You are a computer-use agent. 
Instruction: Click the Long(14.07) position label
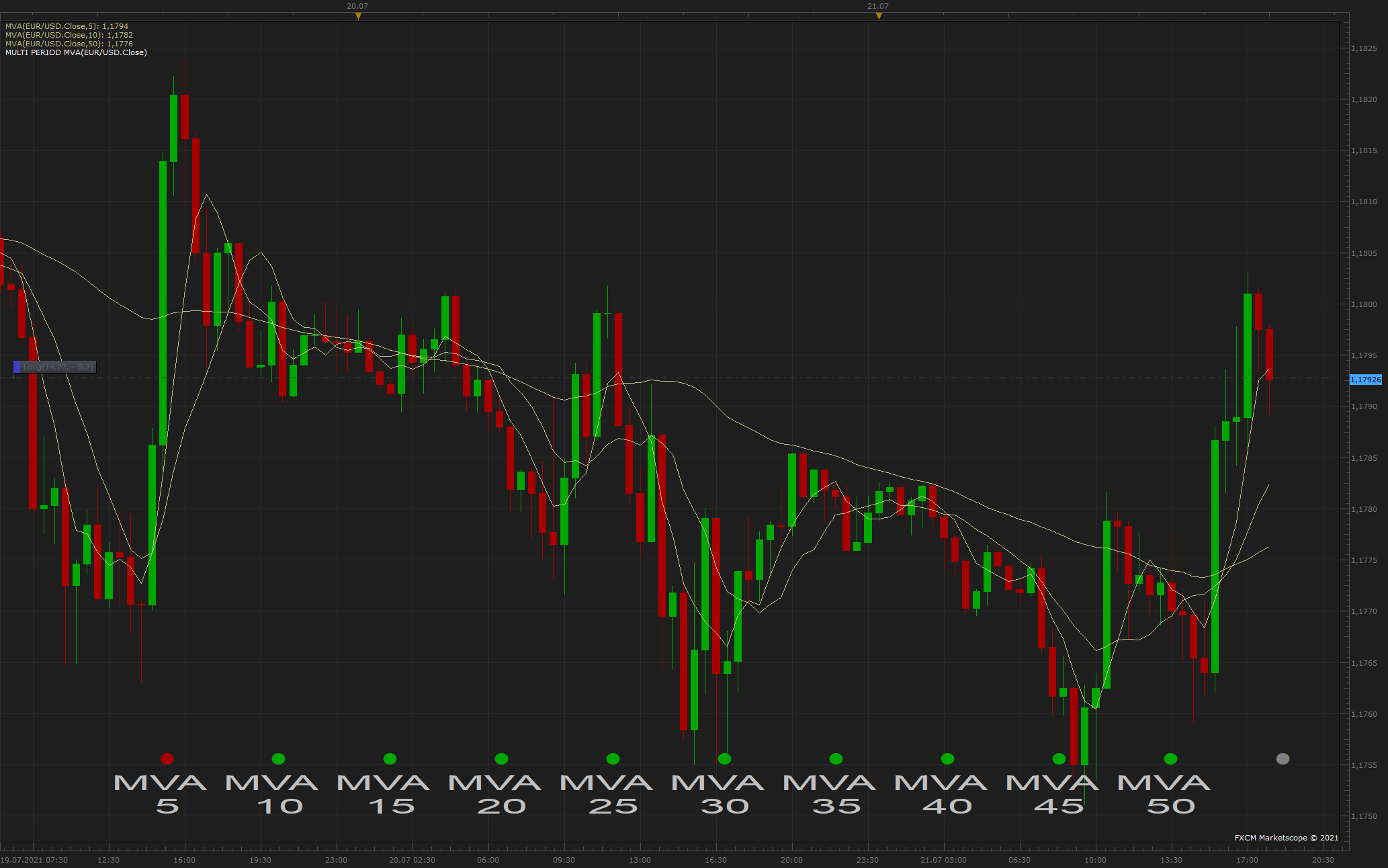click(54, 367)
